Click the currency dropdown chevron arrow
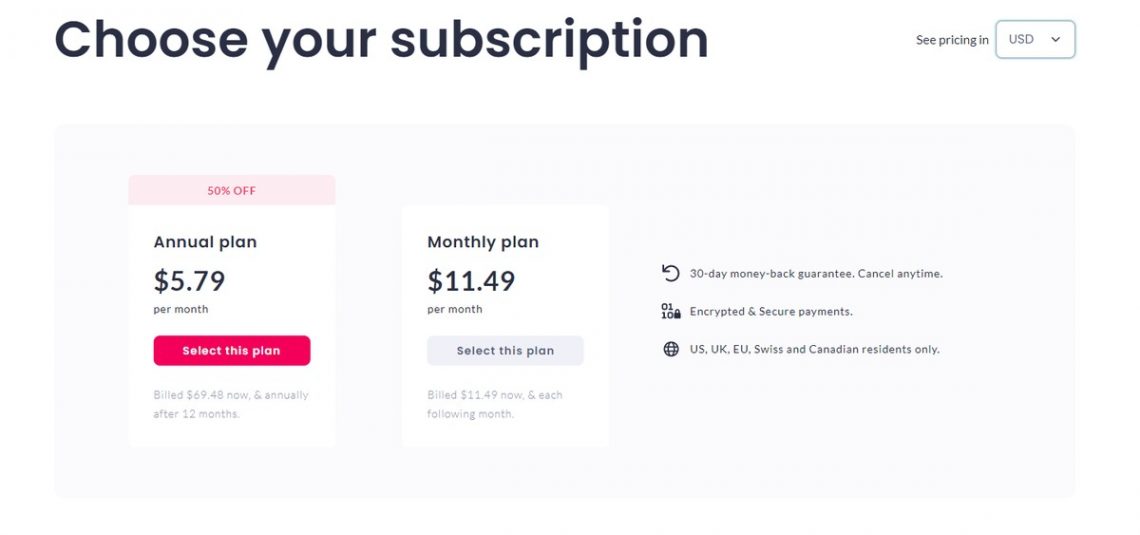The width and height of the screenshot is (1140, 535). [1055, 40]
